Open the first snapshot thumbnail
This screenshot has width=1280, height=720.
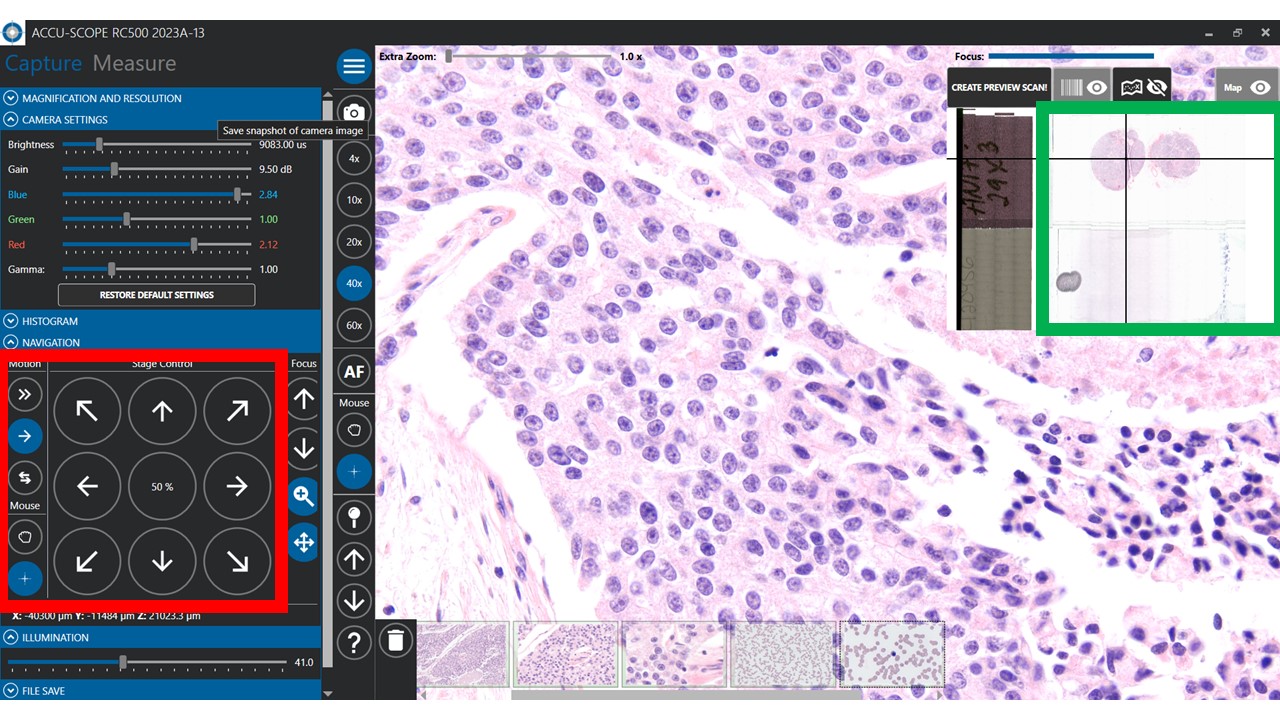pos(462,654)
